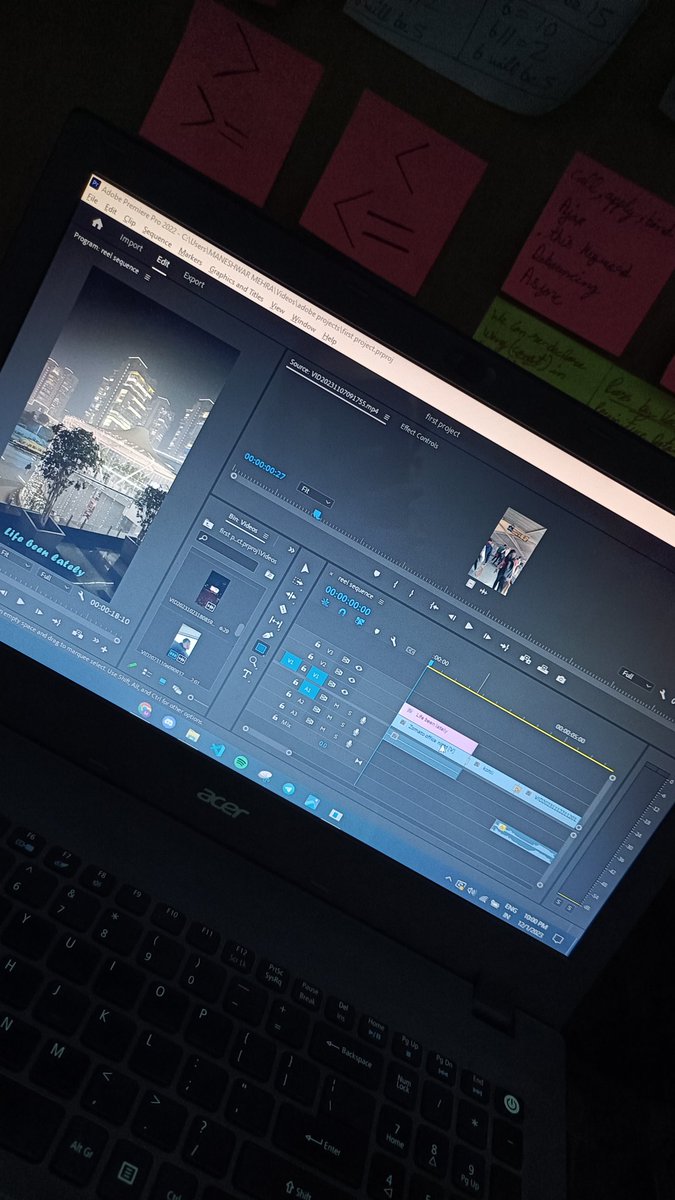Select the Type tool
This screenshot has width=675, height=1200.
(247, 675)
